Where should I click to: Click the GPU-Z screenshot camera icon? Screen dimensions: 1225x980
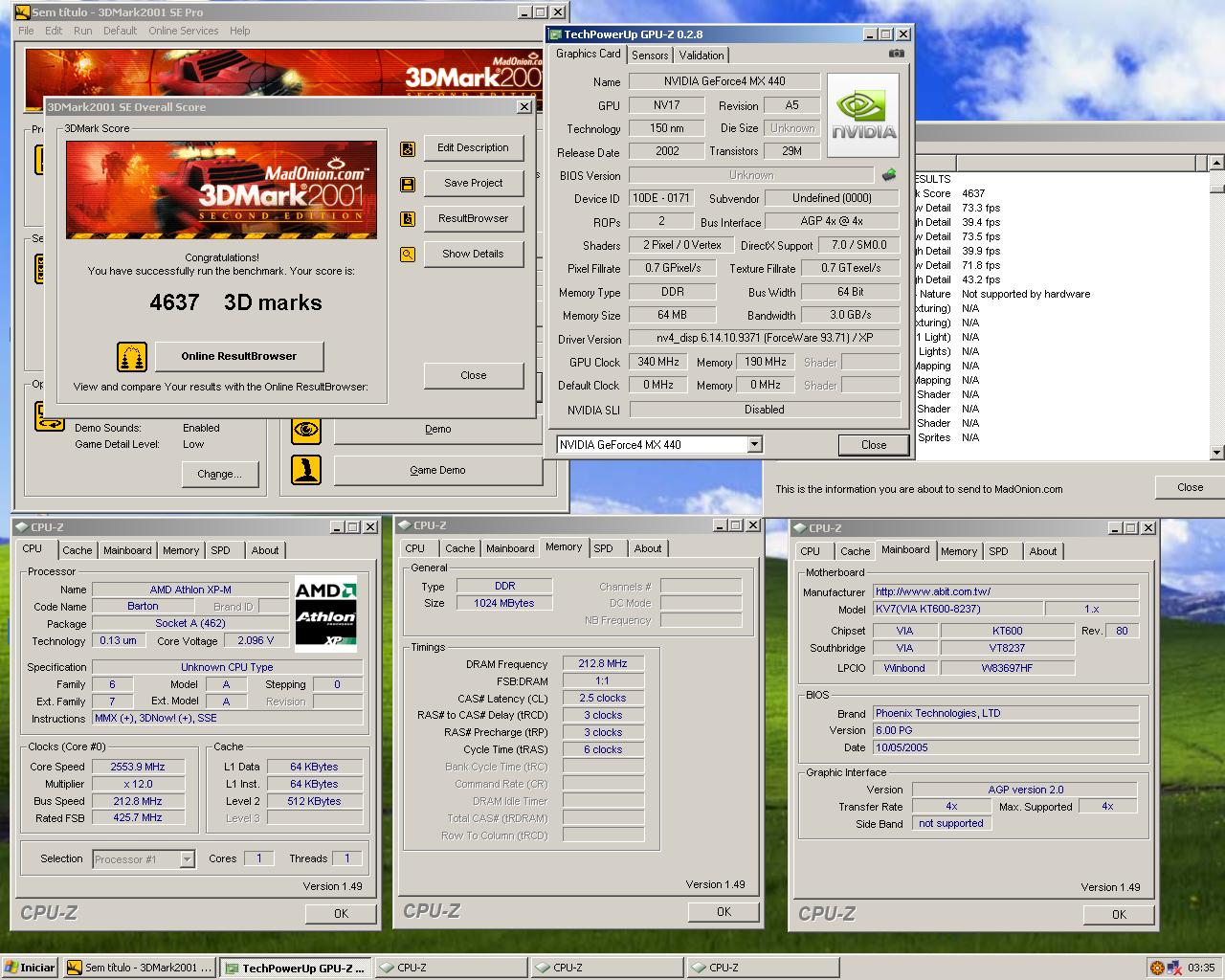click(896, 55)
